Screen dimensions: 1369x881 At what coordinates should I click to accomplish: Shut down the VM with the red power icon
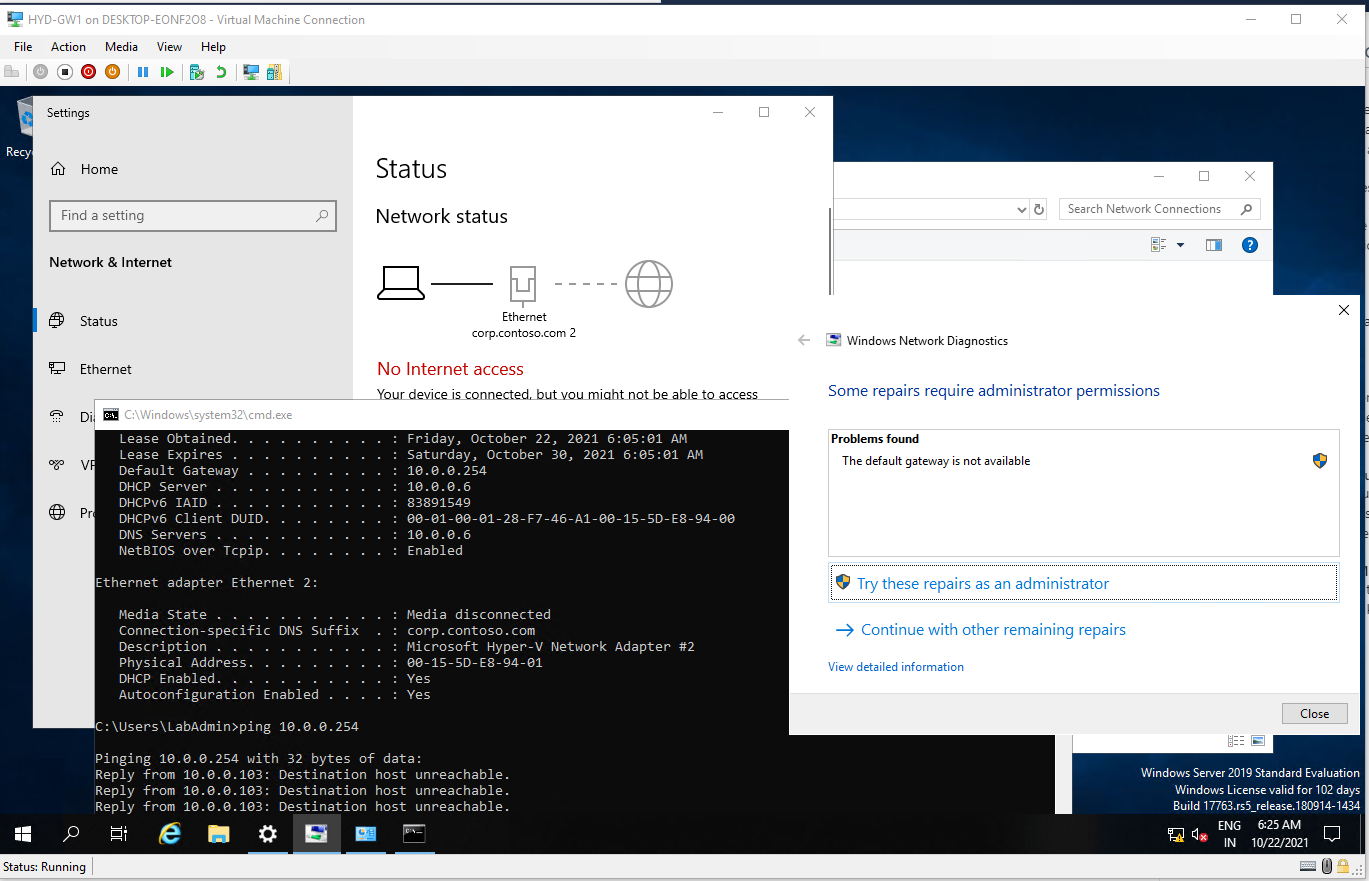tap(88, 72)
